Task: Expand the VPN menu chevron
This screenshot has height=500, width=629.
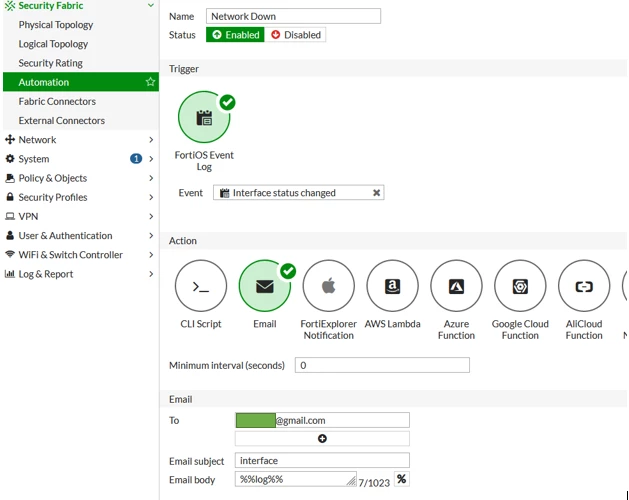Action: 151,216
